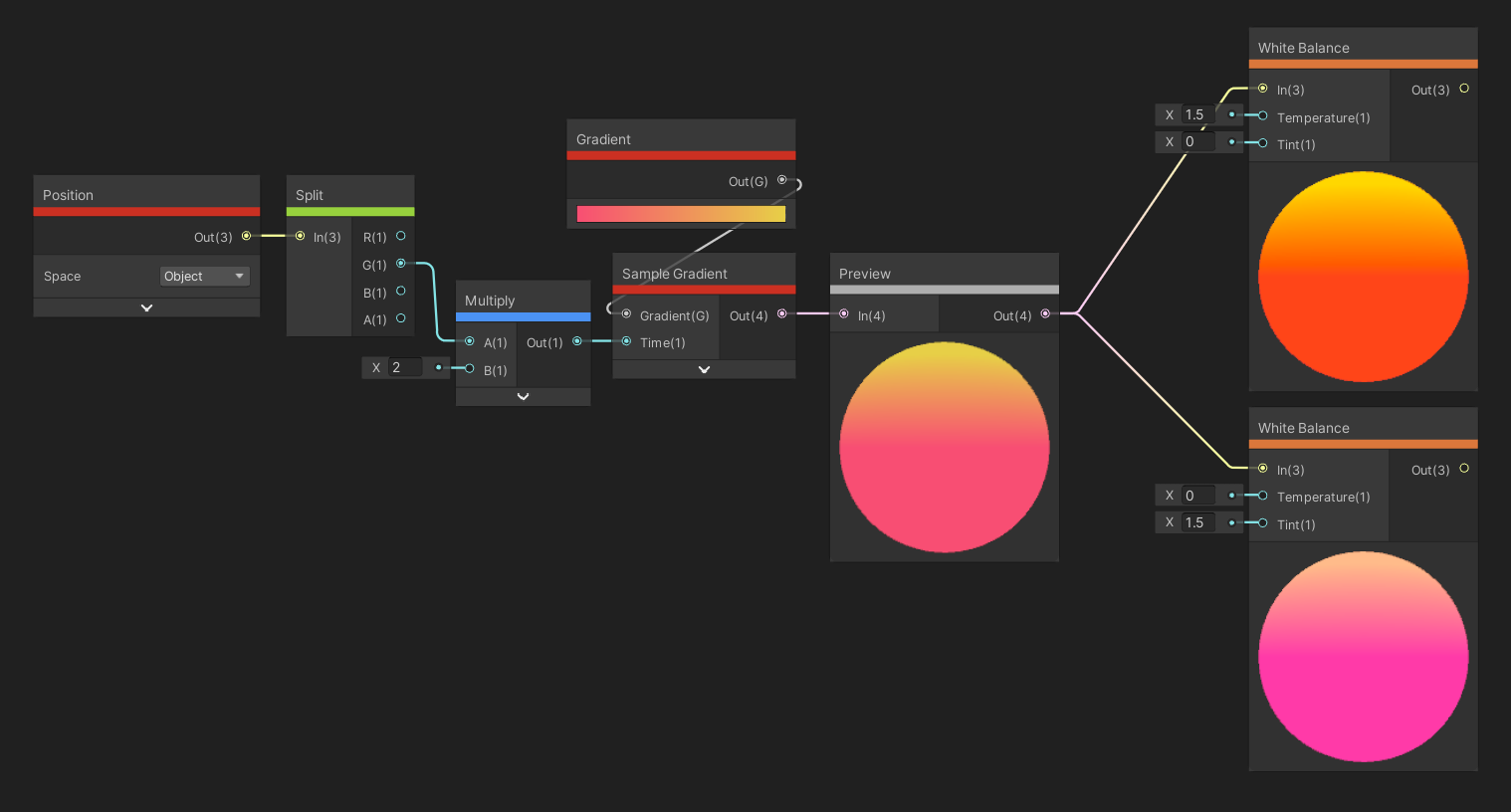Click the Preview node Out(4) output port
This screenshot has height=812, width=1511.
(1045, 314)
